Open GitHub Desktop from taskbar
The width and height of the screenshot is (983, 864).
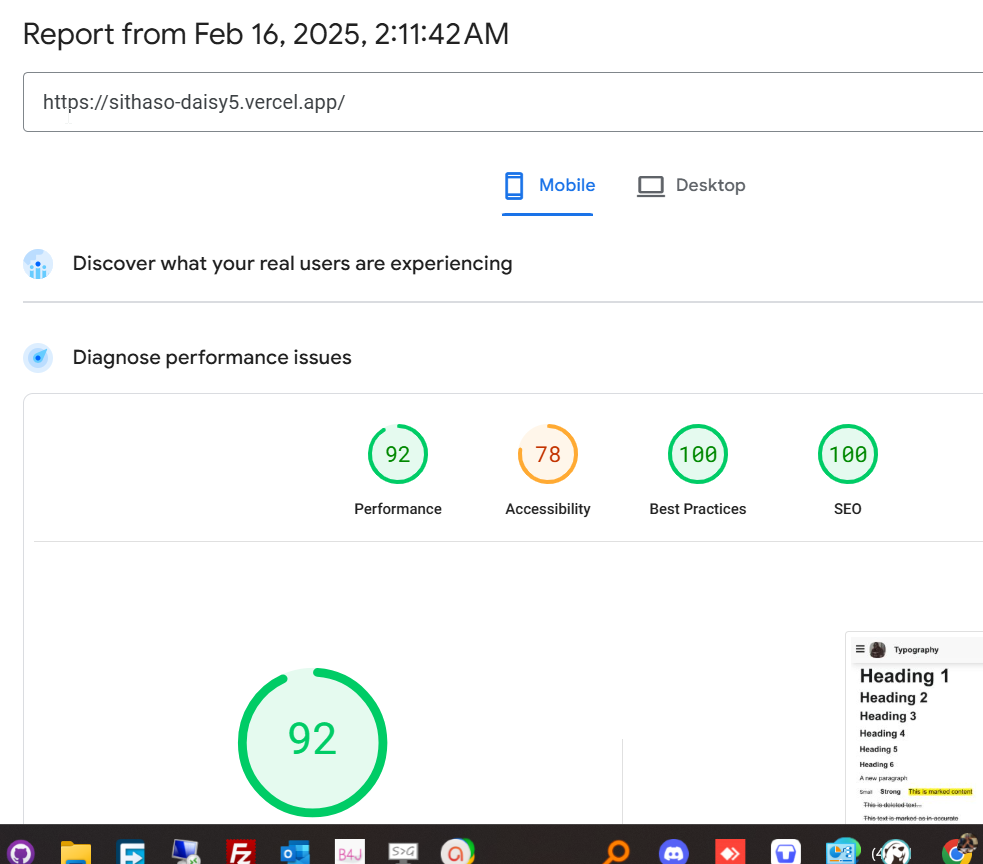pyautogui.click(x=21, y=851)
